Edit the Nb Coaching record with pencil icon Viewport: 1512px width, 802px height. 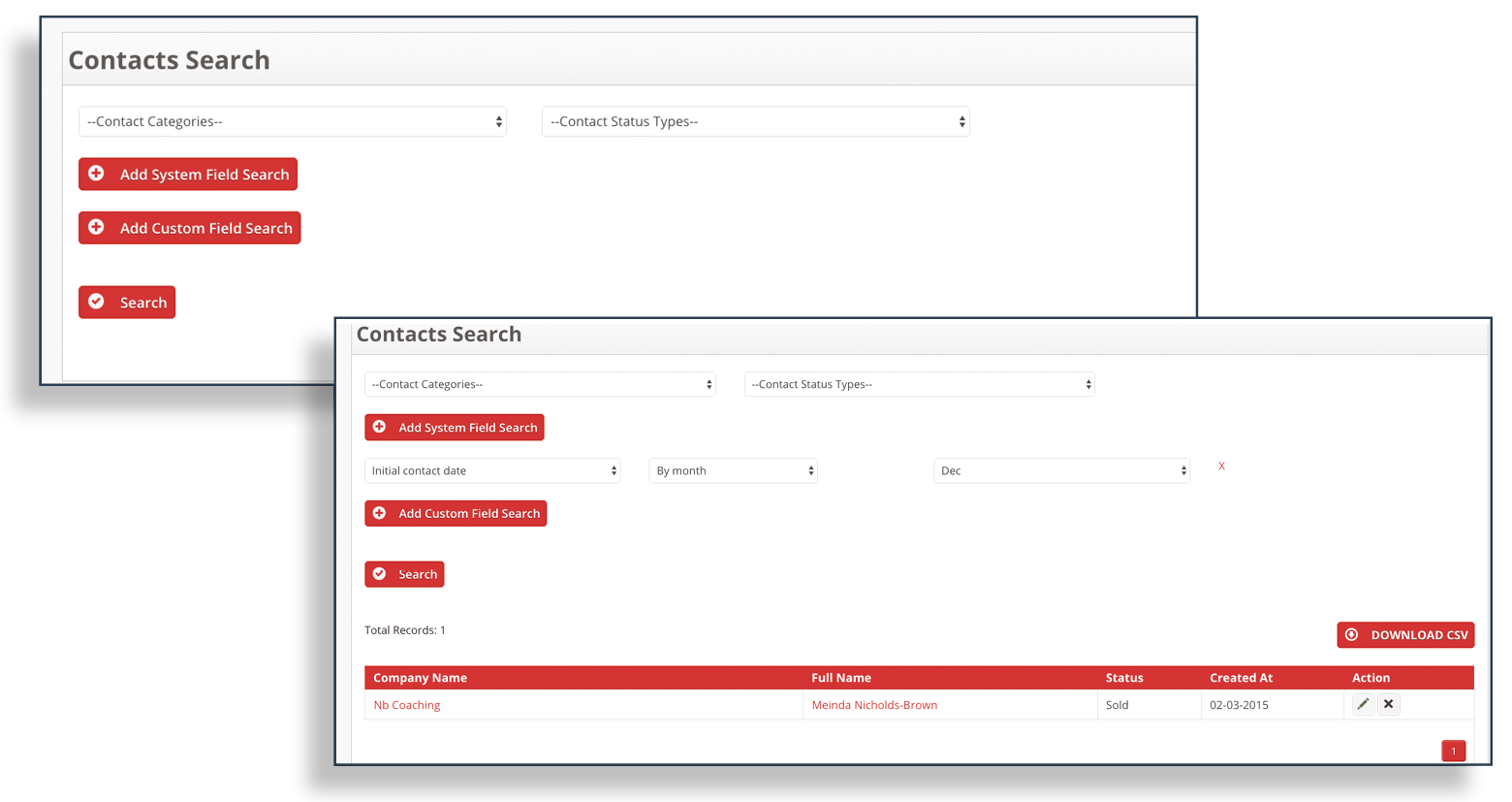coord(1364,704)
